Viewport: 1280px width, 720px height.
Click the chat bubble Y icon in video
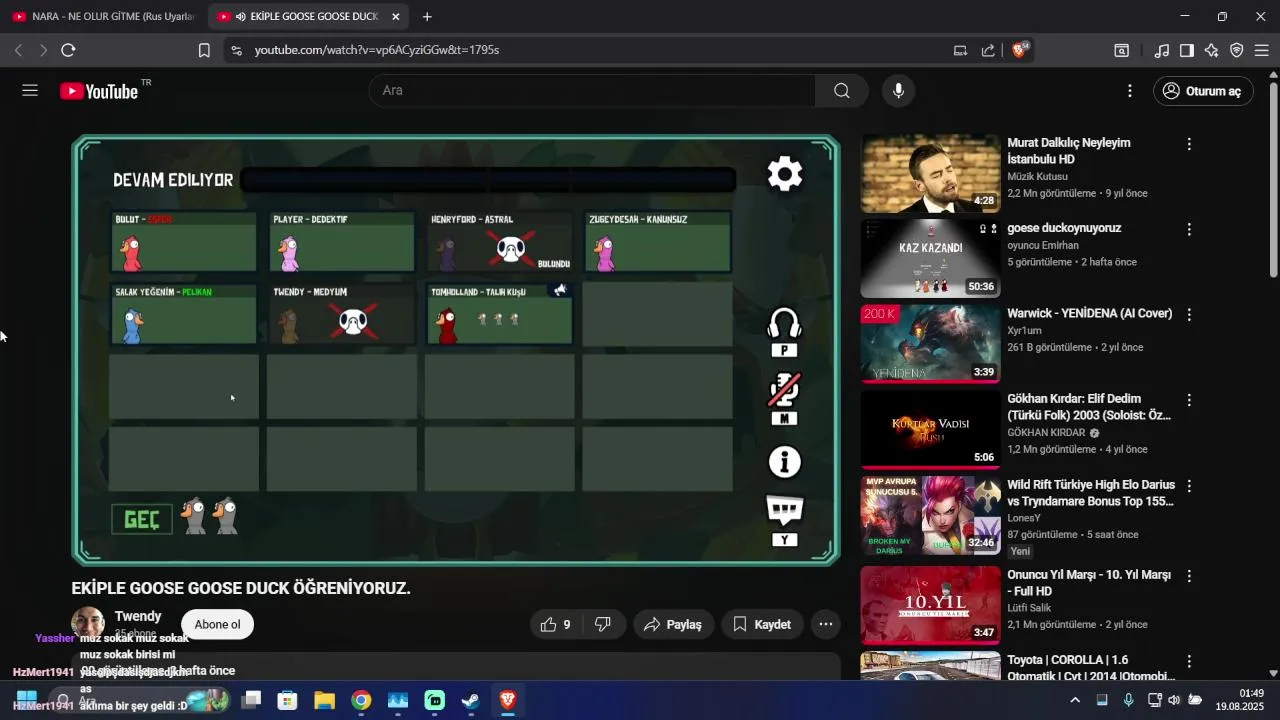[x=784, y=520]
